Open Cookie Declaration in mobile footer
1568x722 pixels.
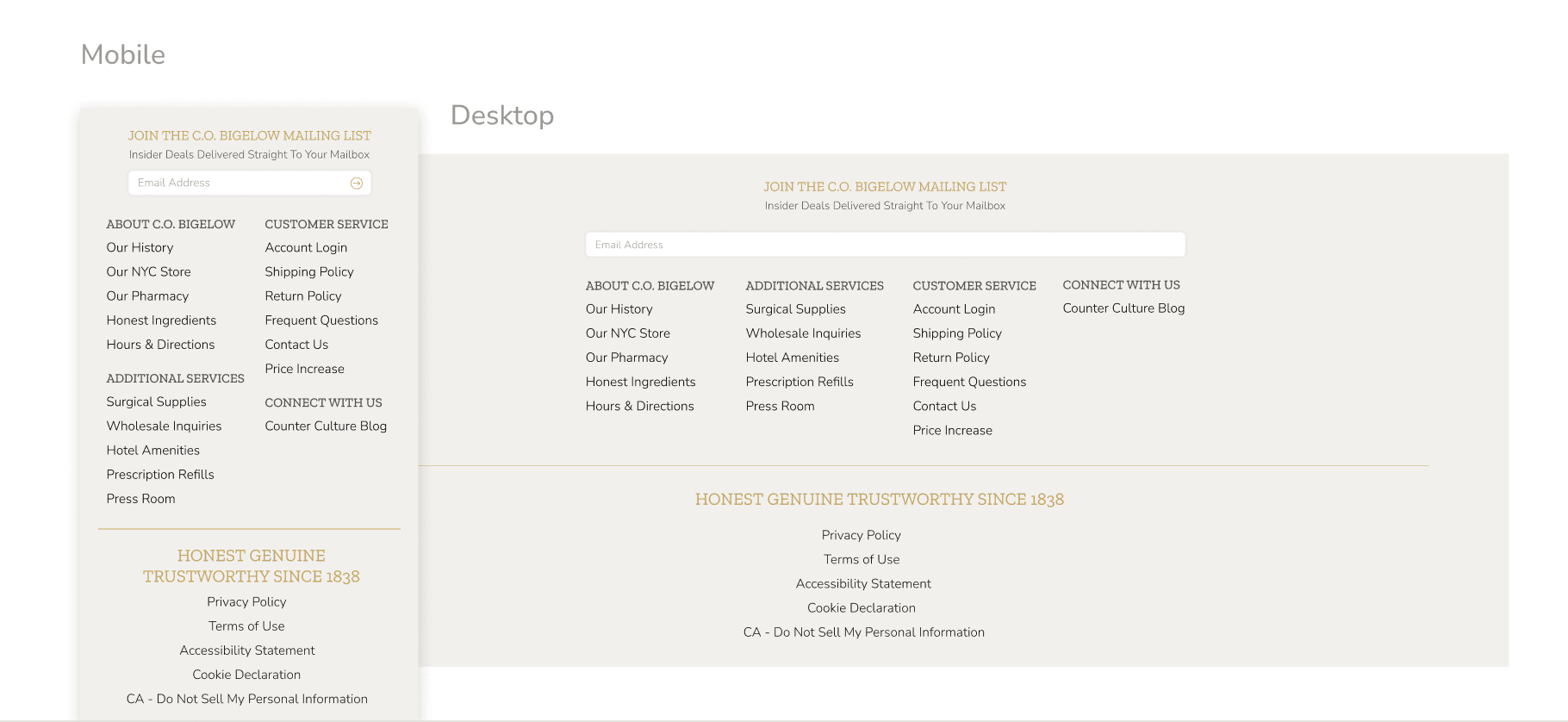point(246,674)
